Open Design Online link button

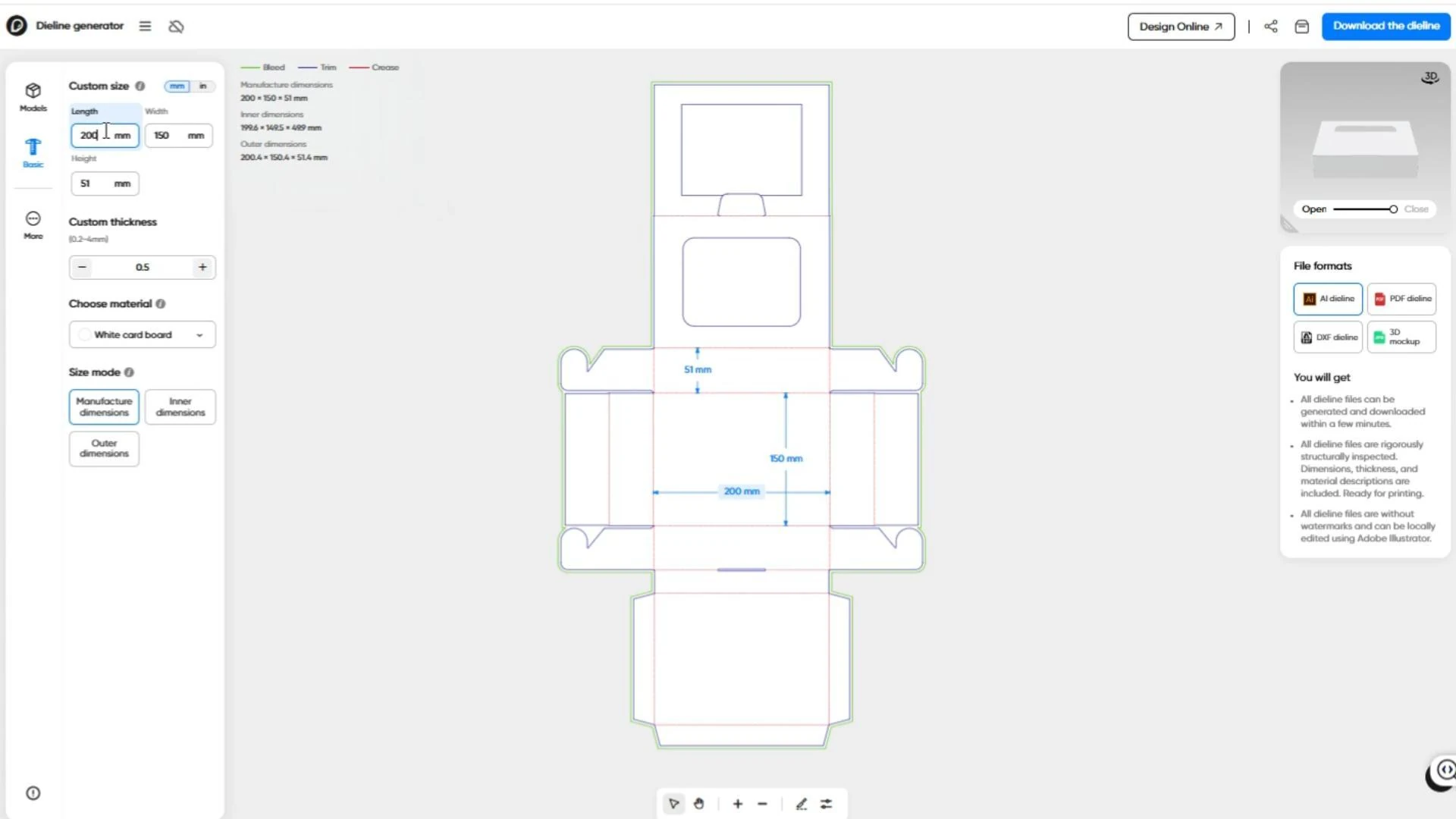pyautogui.click(x=1181, y=27)
